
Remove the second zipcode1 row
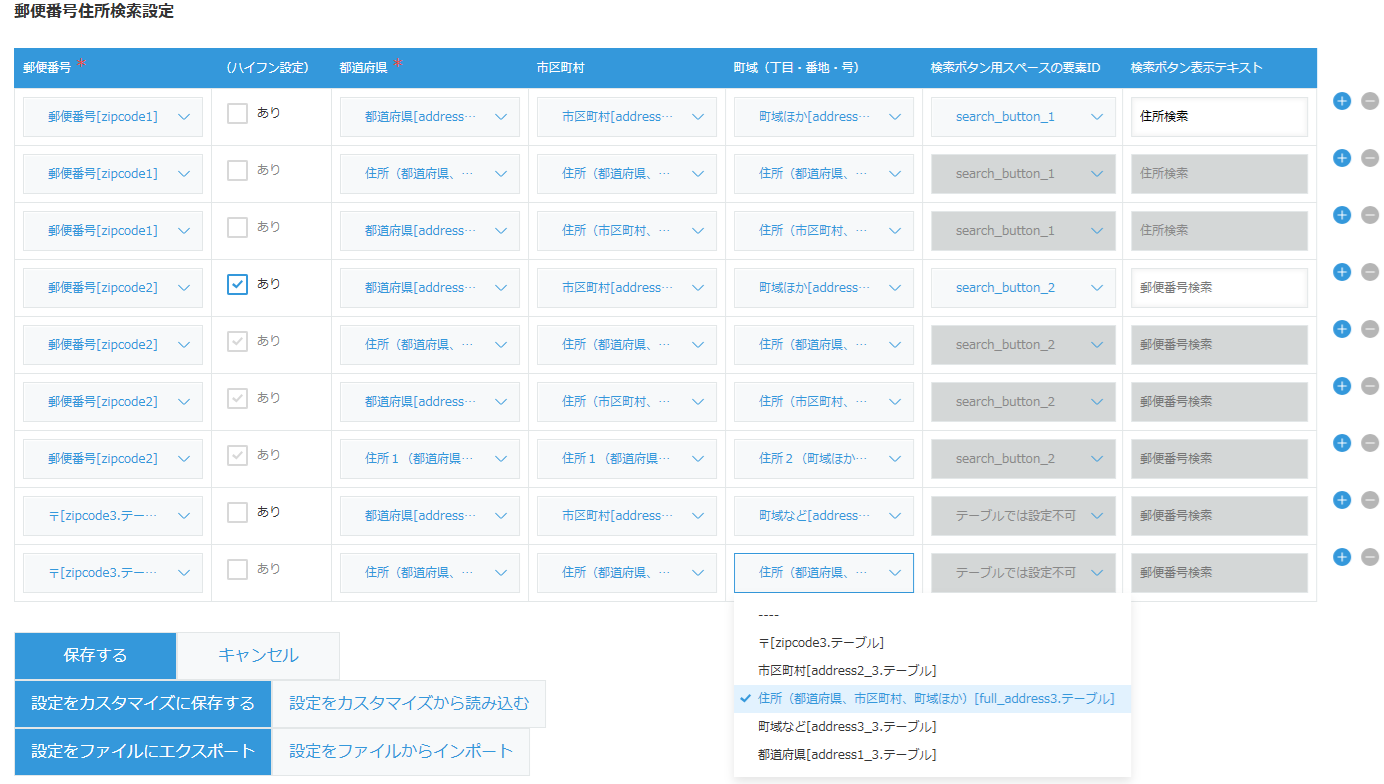[1371, 158]
